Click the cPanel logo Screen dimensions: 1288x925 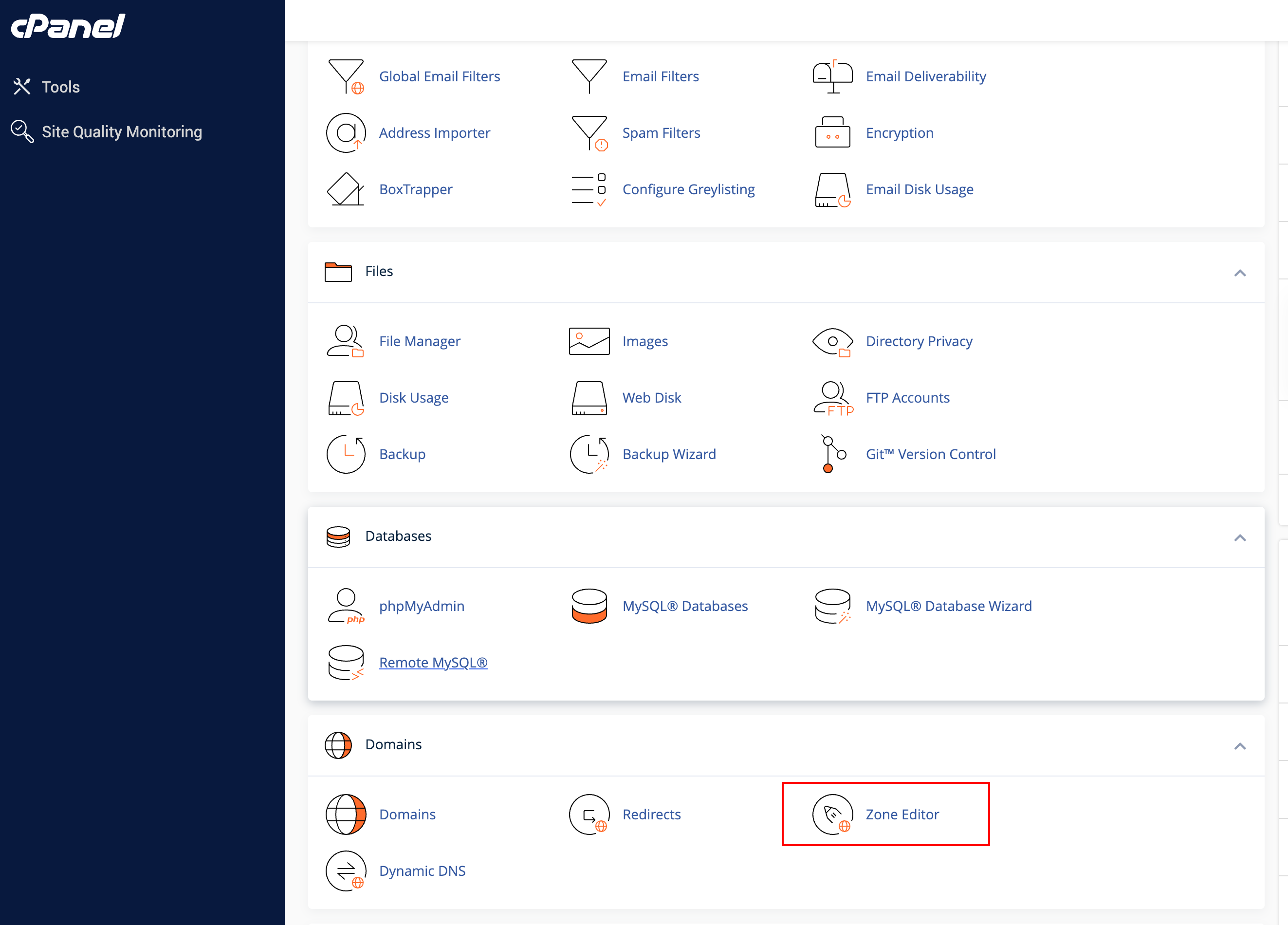pos(68,26)
